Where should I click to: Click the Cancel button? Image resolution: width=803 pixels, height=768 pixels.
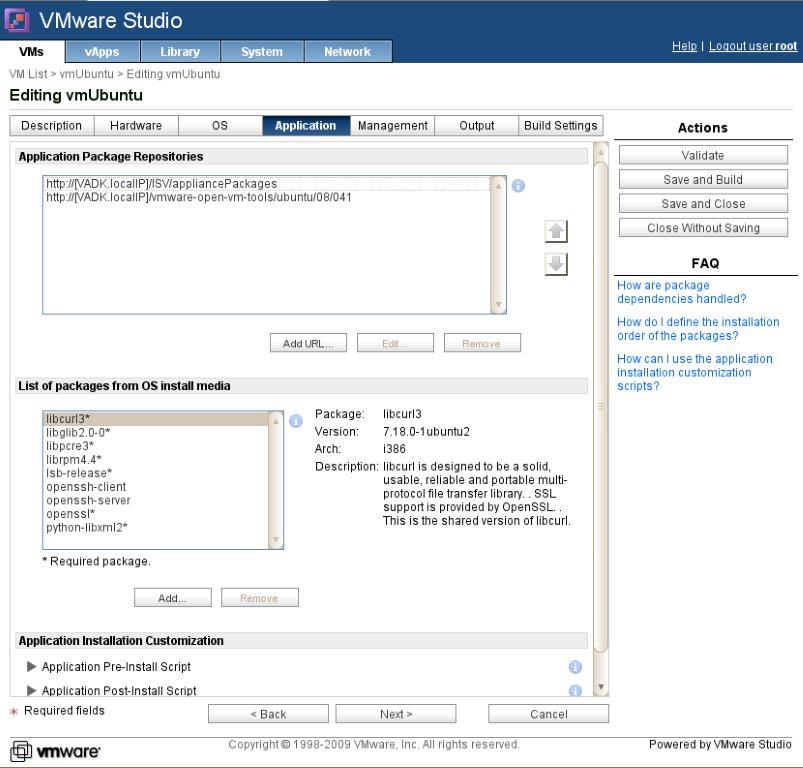548,714
